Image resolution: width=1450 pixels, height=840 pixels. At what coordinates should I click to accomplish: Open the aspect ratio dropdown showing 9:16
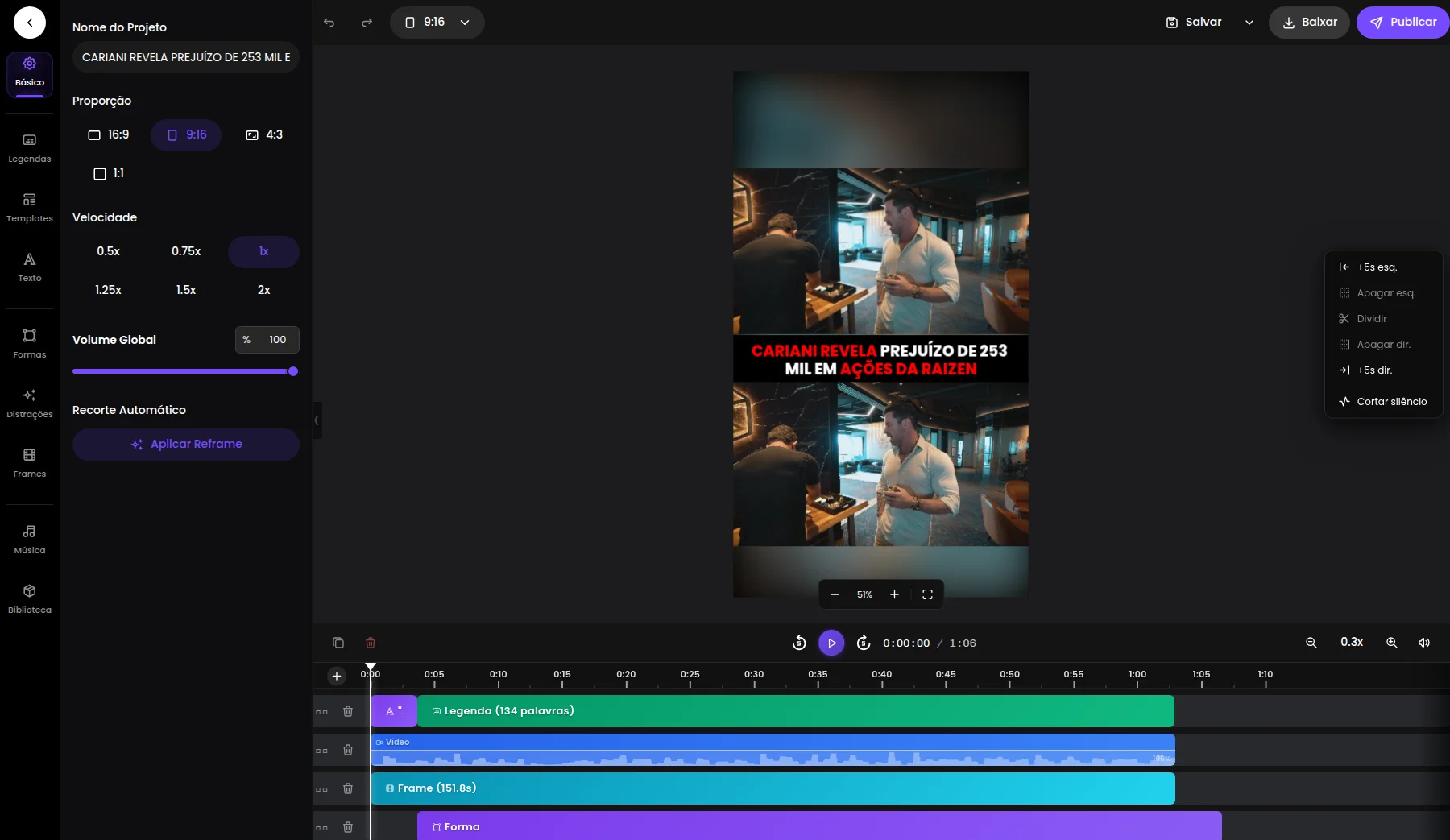pos(437,23)
